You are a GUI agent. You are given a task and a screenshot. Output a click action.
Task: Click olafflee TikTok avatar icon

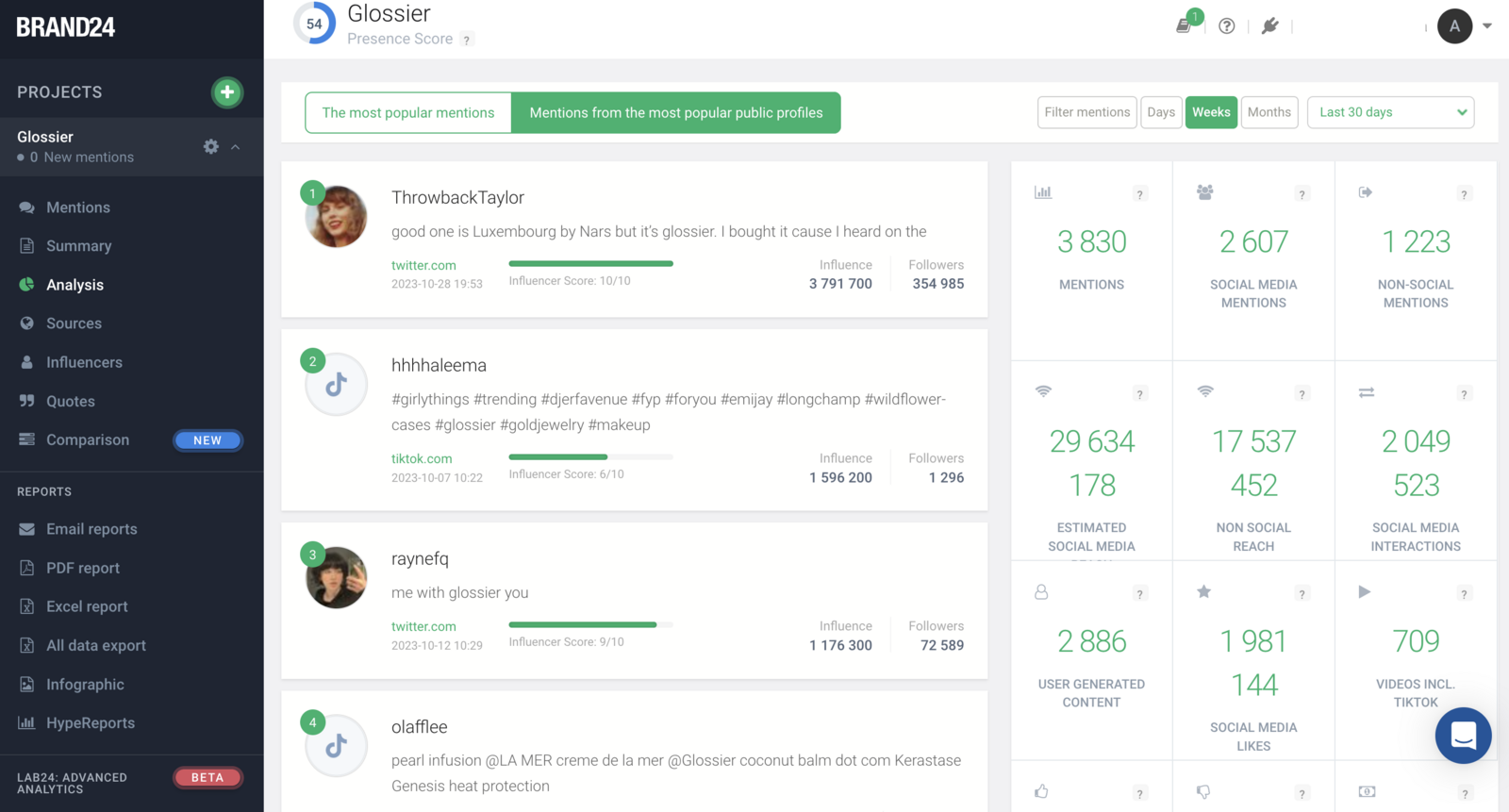click(x=337, y=746)
